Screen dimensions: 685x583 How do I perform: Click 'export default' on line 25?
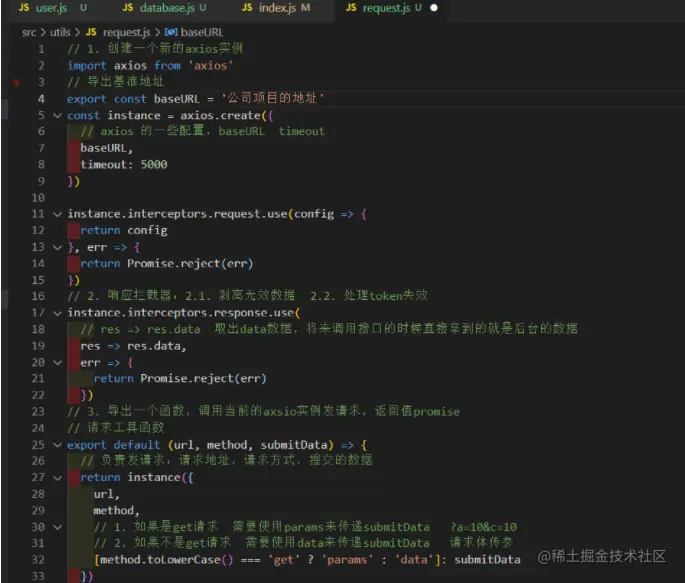click(x=114, y=445)
